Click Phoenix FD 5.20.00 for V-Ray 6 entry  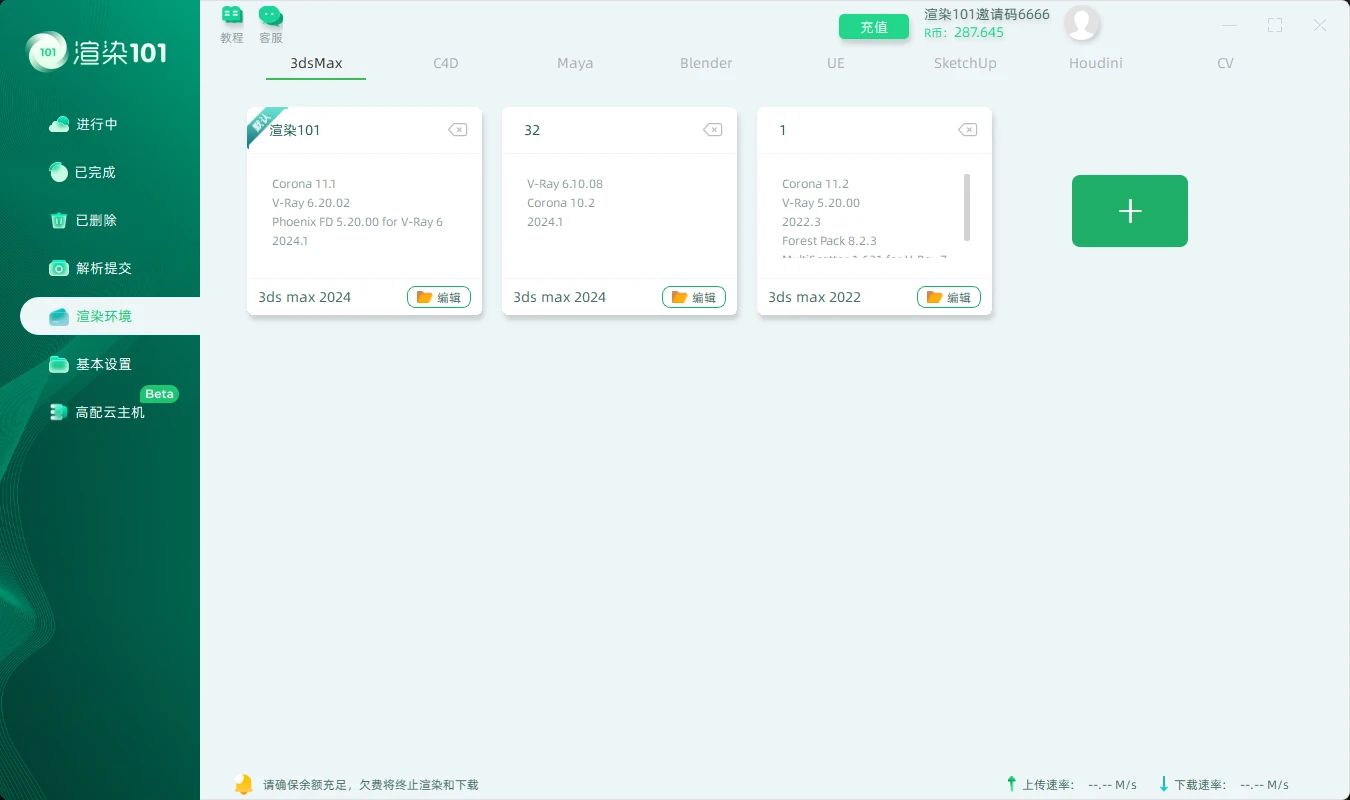[357, 222]
